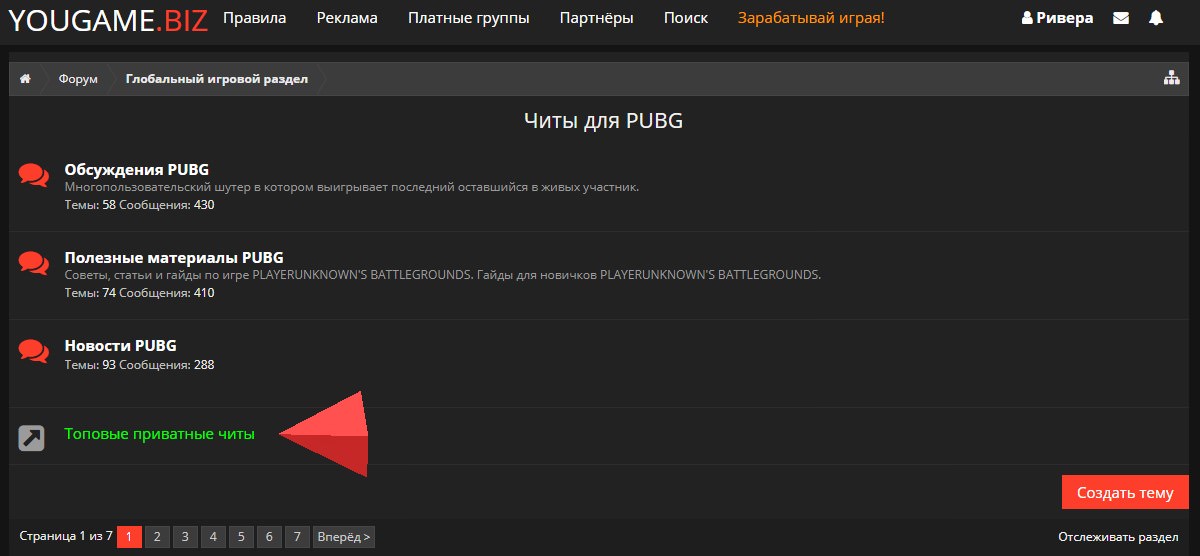Select page 1 in pagination
The image size is (1200, 556).
pyautogui.click(x=129, y=537)
